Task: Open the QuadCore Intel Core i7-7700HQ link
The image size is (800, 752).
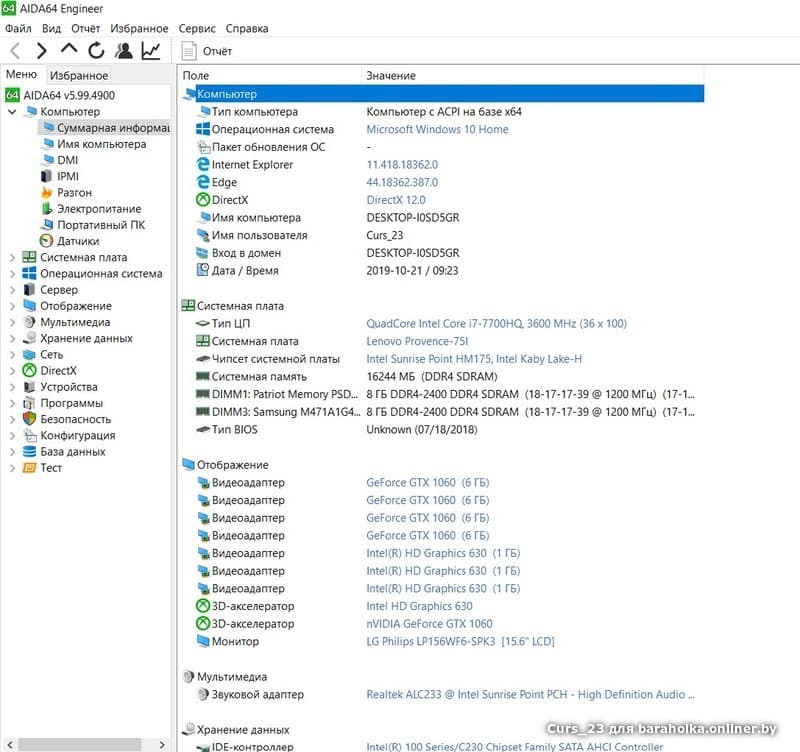Action: (x=496, y=323)
